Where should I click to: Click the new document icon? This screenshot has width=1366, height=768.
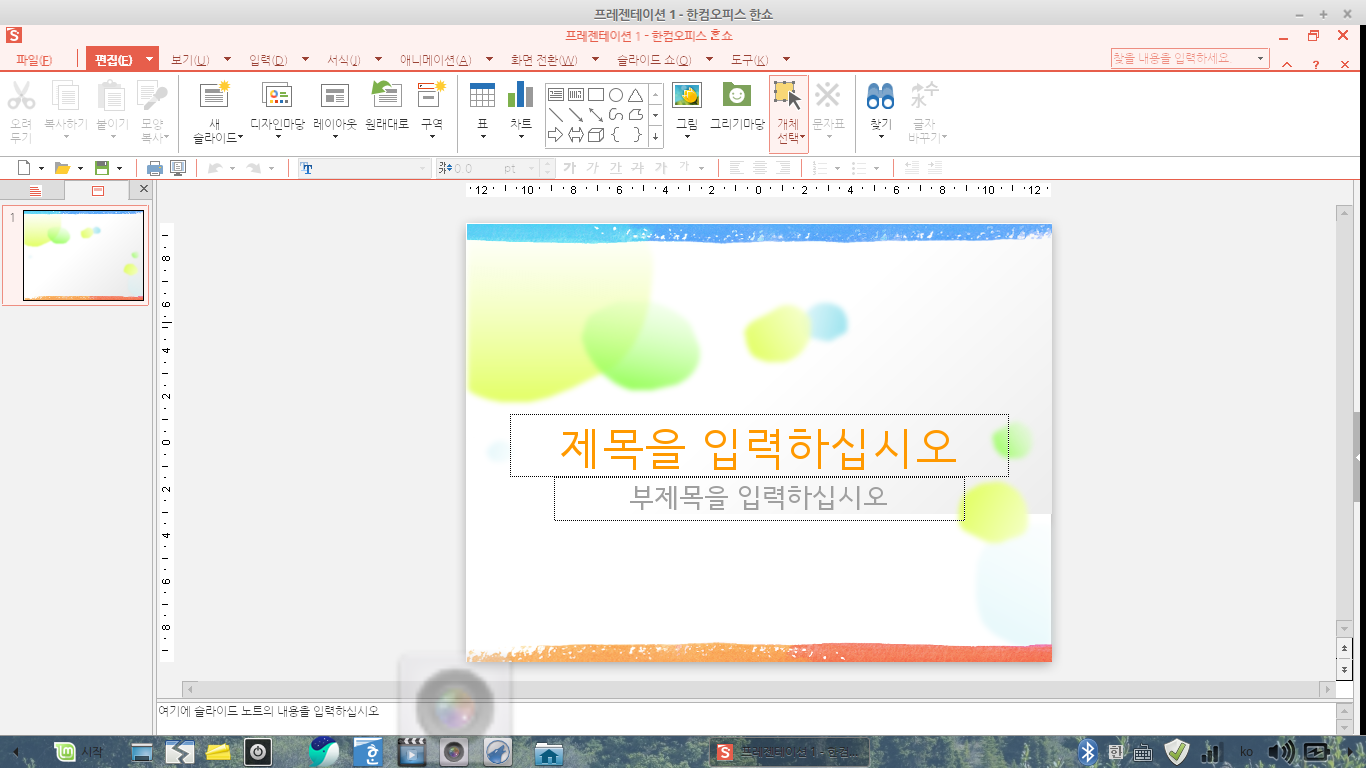pyautogui.click(x=25, y=168)
